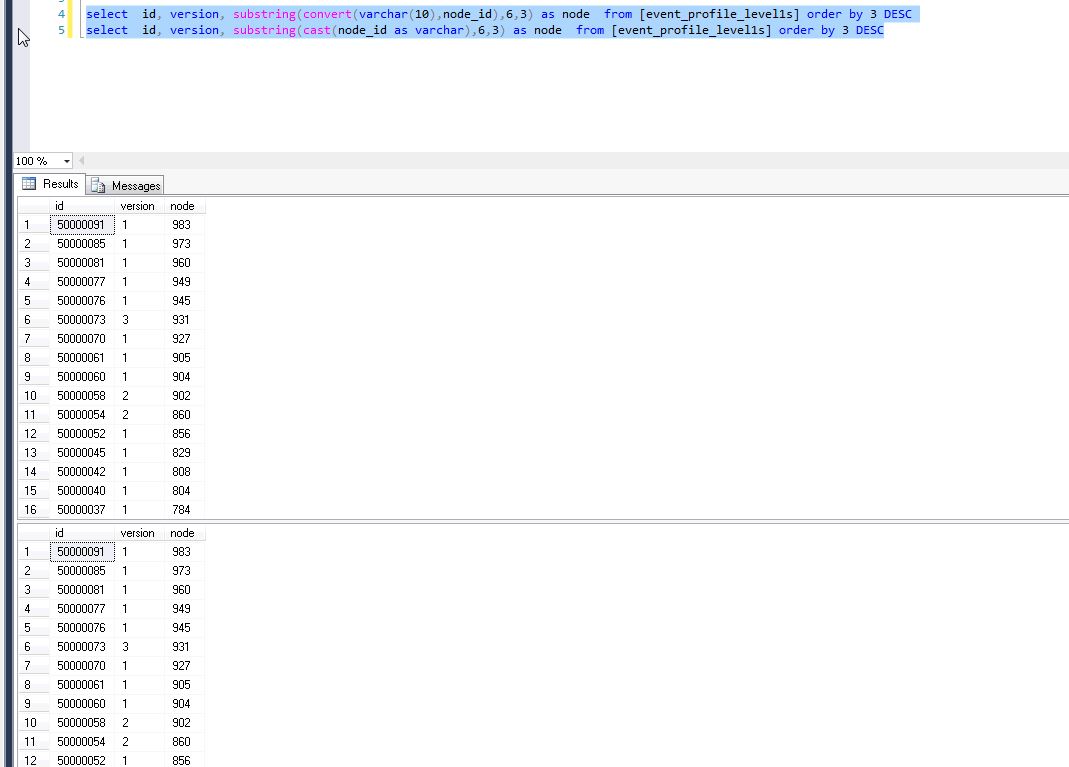The image size is (1069, 767).
Task: Click the left scroll arrow beside the zoom selector
Action: [82, 161]
